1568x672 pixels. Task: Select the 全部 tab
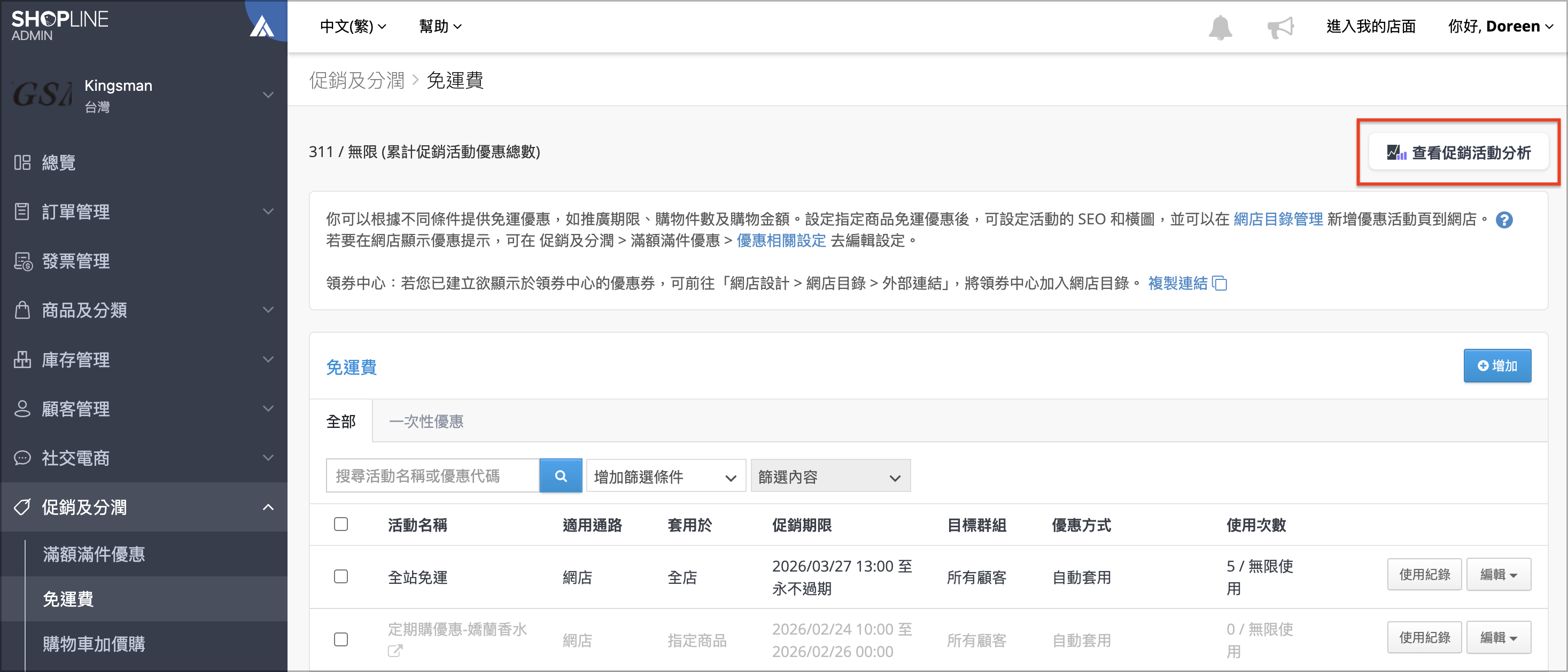pos(341,421)
